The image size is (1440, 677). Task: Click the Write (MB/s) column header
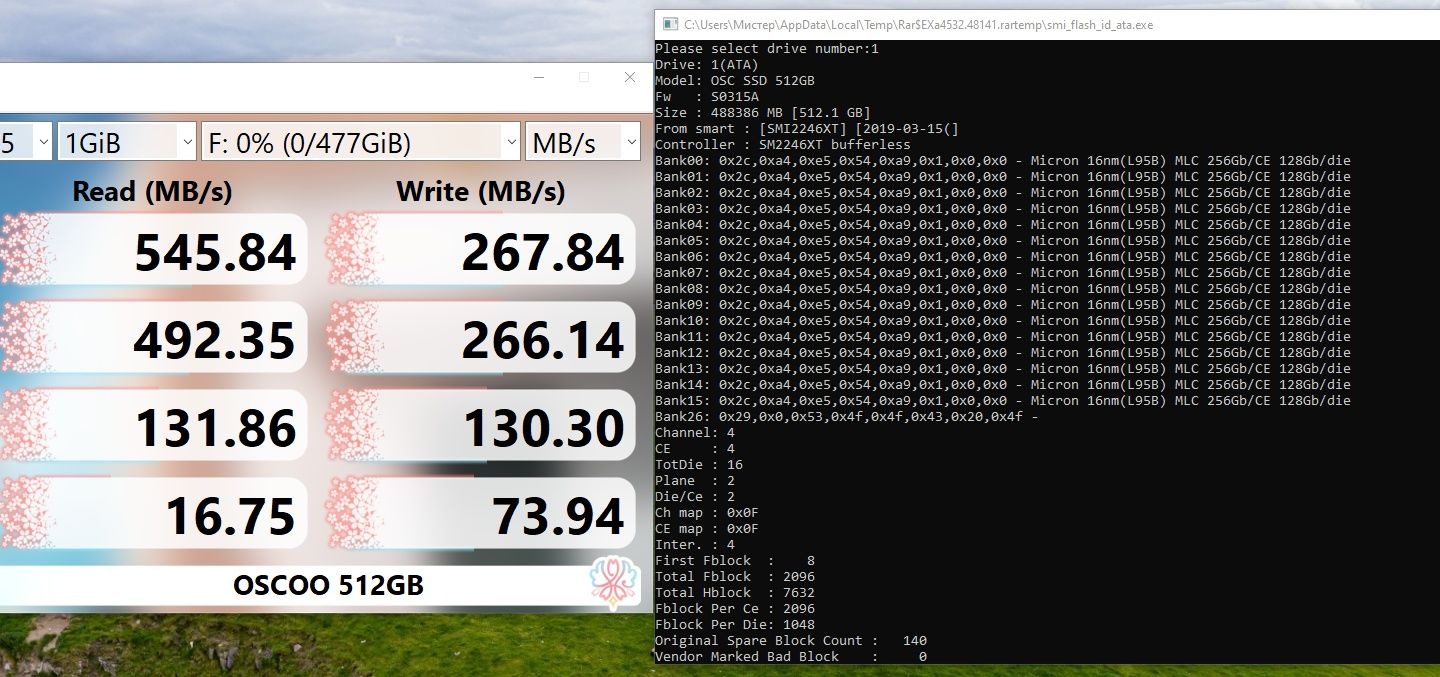(481, 191)
